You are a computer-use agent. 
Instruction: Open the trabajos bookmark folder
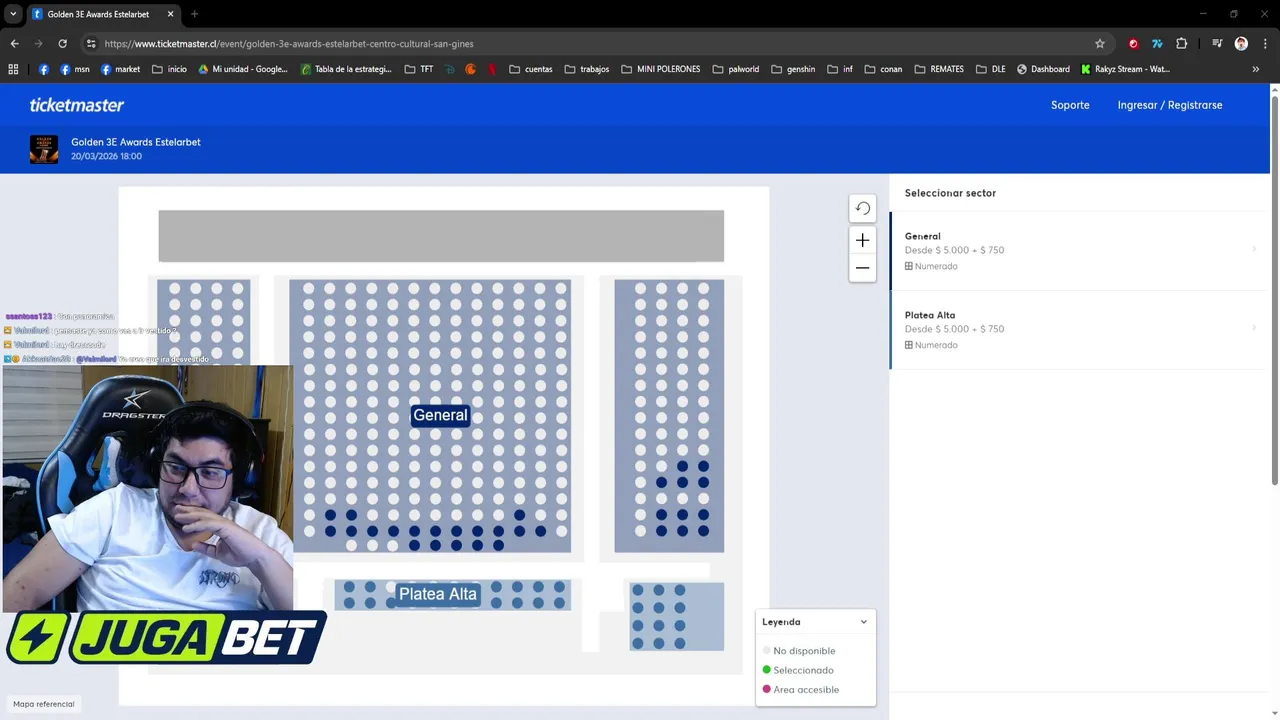pos(587,69)
